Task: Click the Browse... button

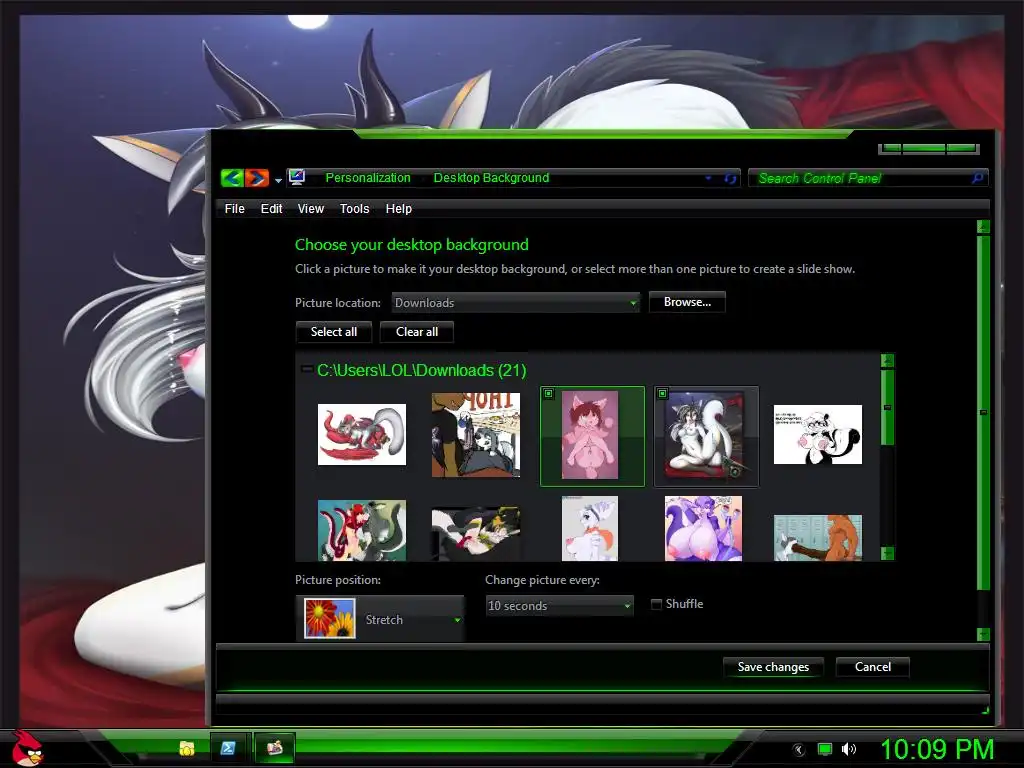Action: click(687, 302)
